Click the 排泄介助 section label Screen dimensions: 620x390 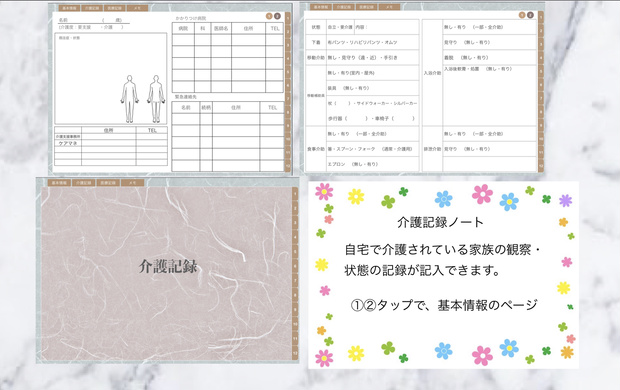click(x=432, y=149)
